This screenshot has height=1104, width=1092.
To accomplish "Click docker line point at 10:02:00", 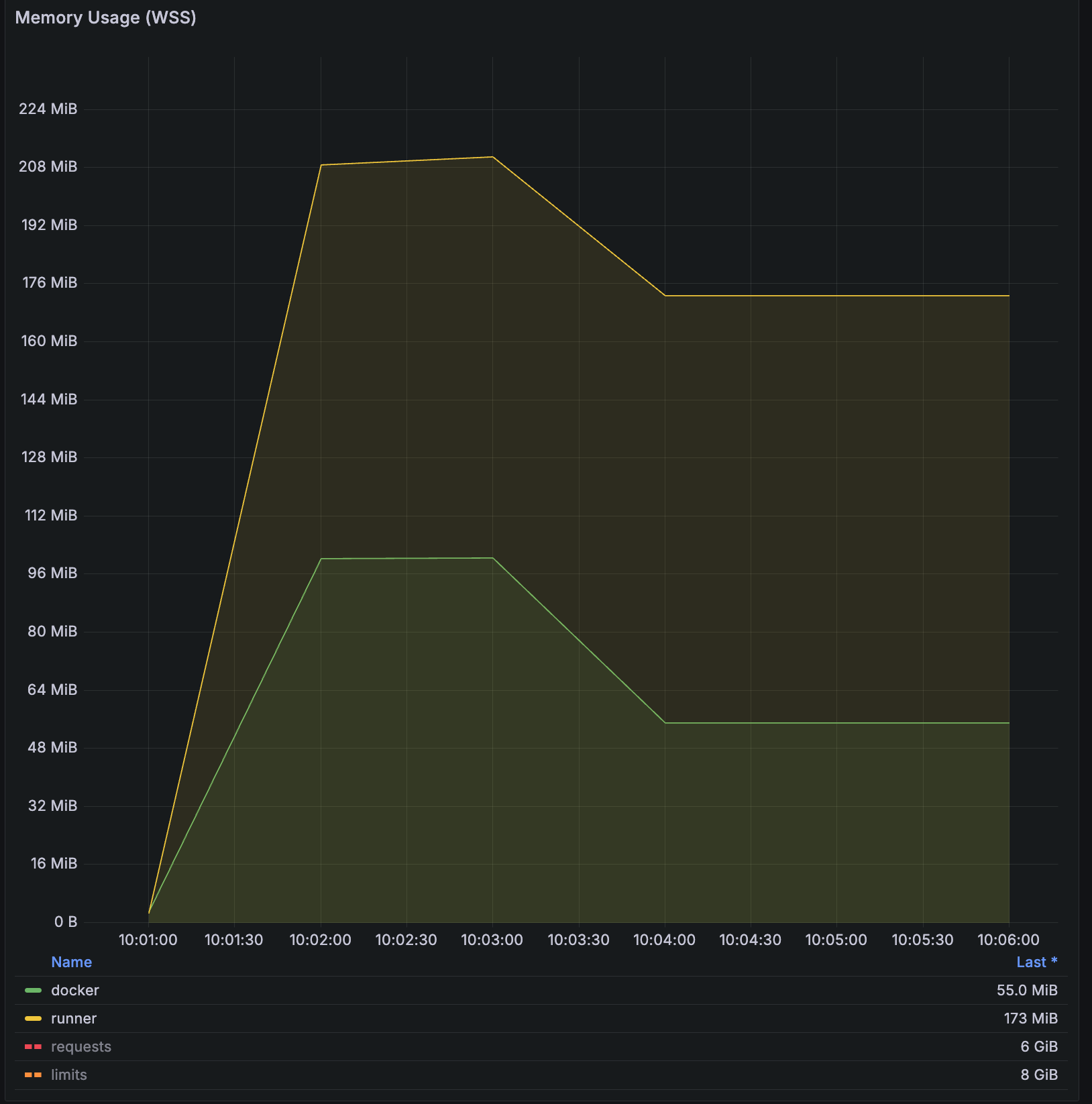I will coord(321,559).
